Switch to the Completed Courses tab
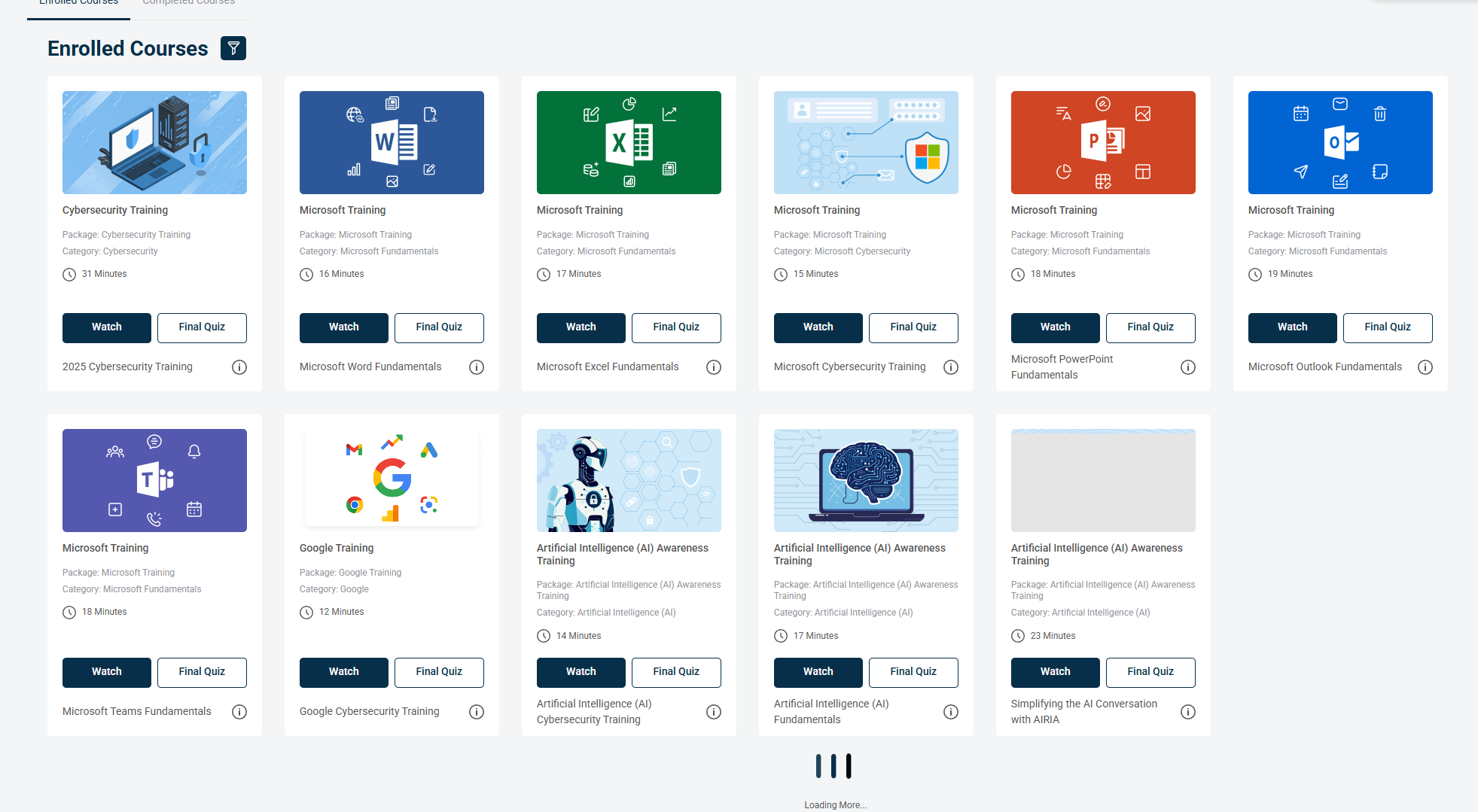The height and width of the screenshot is (812, 1478). [189, 3]
